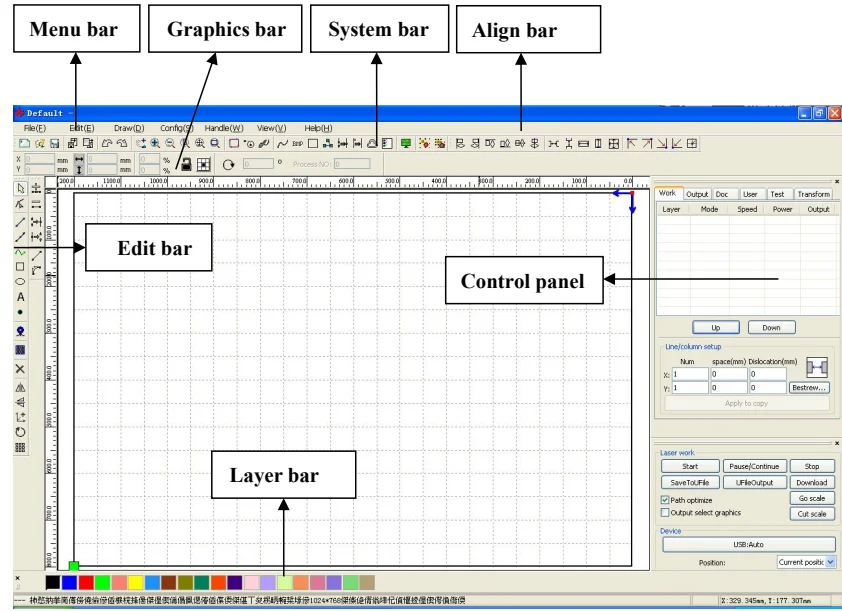
Task: Click the Download button
Action: (812, 483)
